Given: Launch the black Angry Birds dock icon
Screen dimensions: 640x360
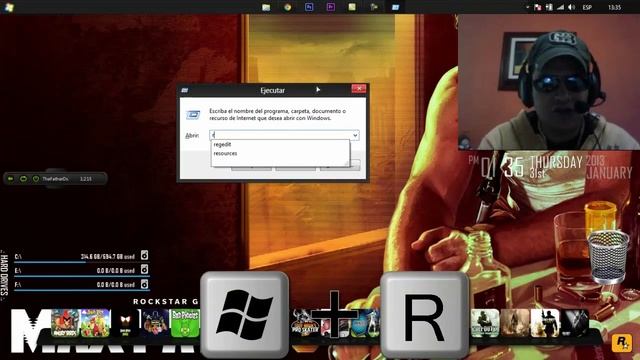Looking at the screenshot, I should point(125,323).
